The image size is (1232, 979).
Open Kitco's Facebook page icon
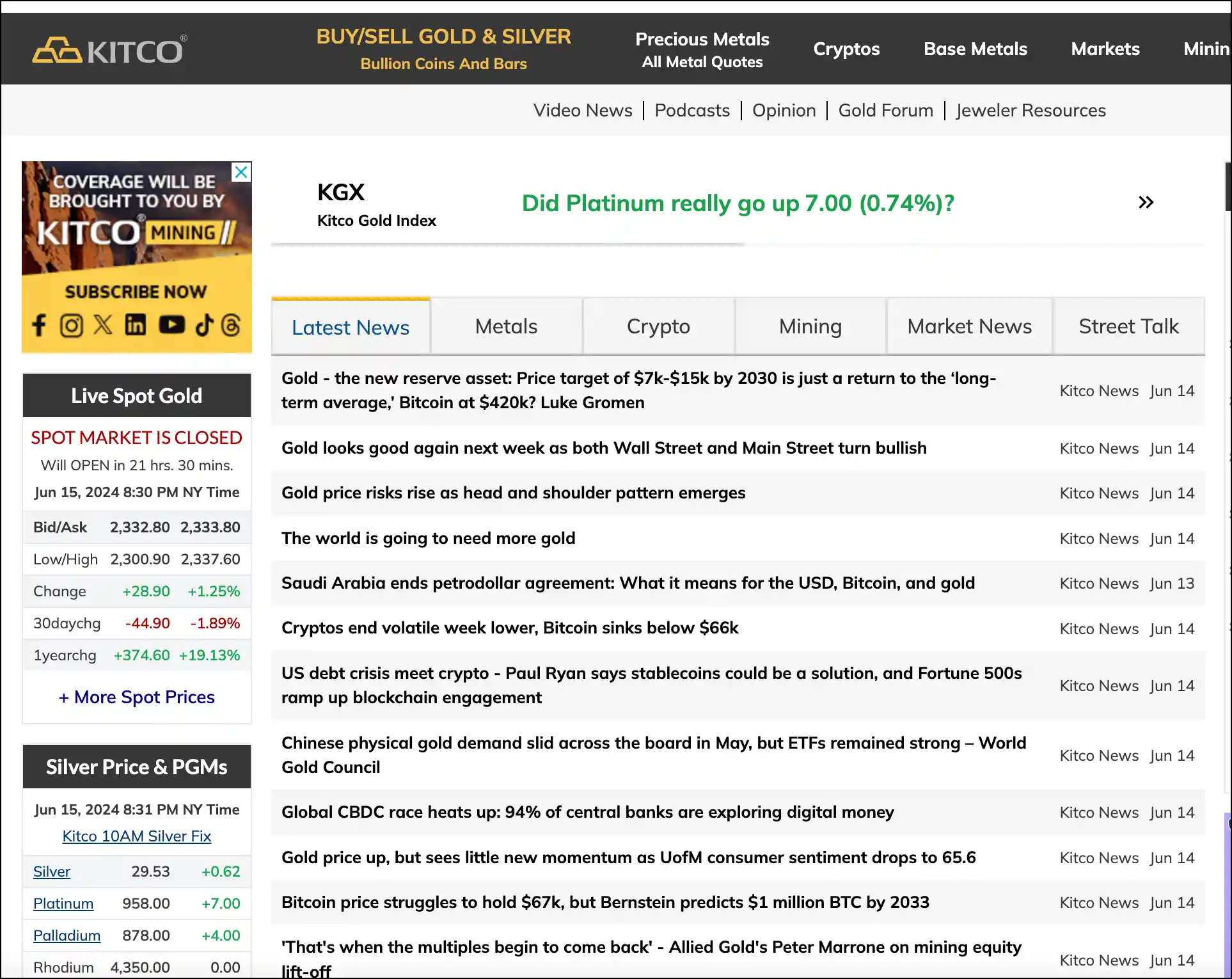point(39,325)
